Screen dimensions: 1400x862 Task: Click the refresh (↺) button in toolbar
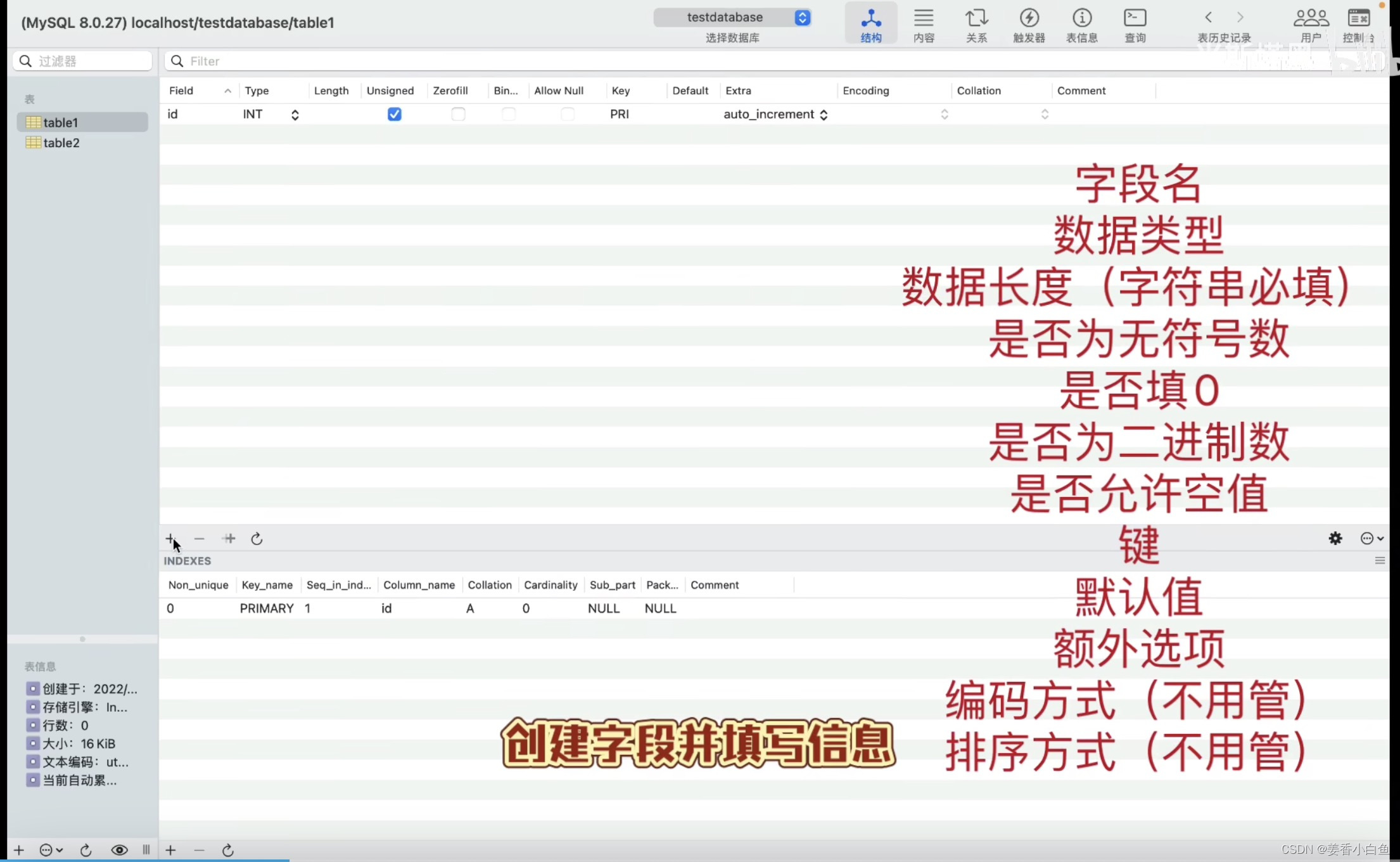click(258, 539)
